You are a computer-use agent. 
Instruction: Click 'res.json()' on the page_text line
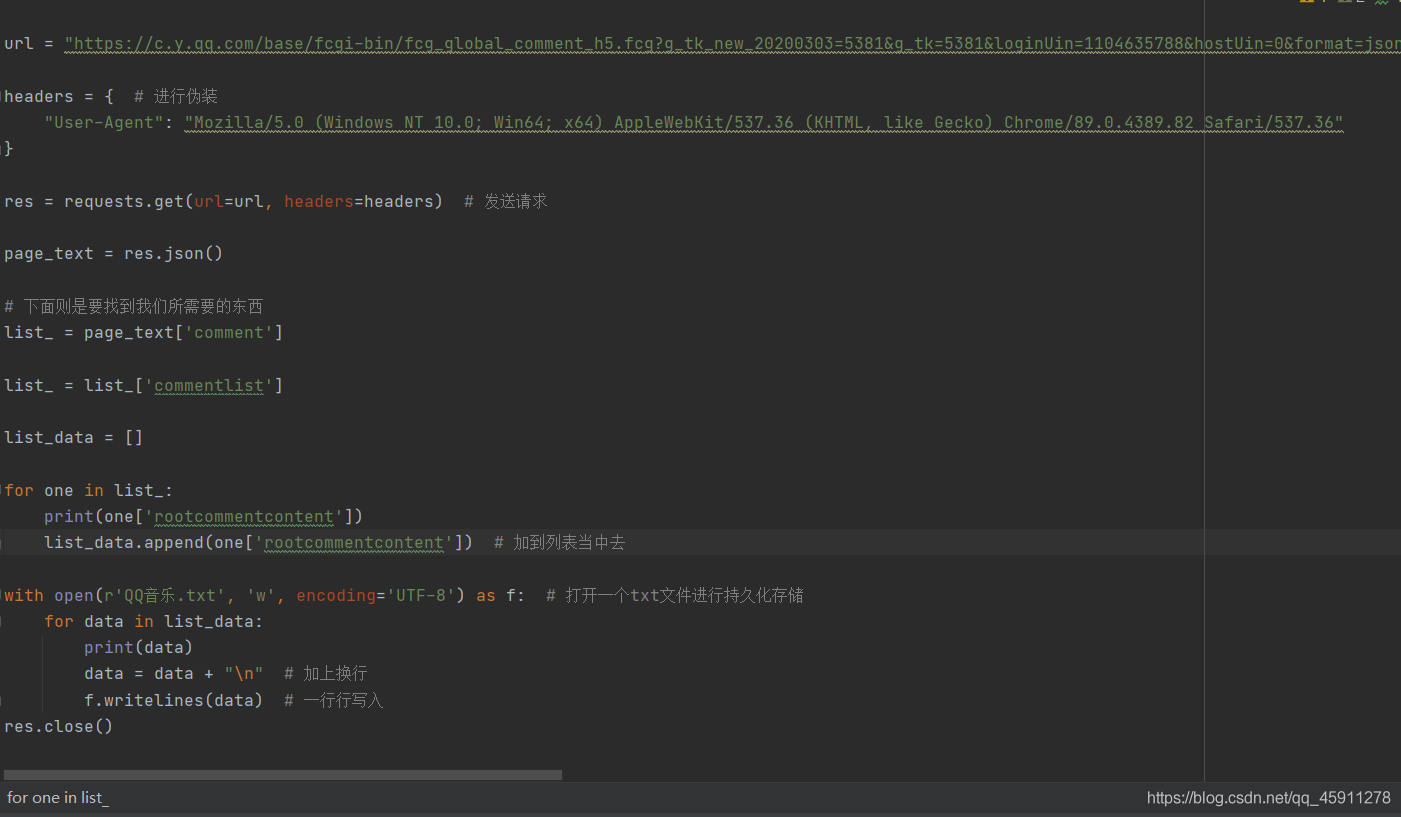click(x=173, y=254)
